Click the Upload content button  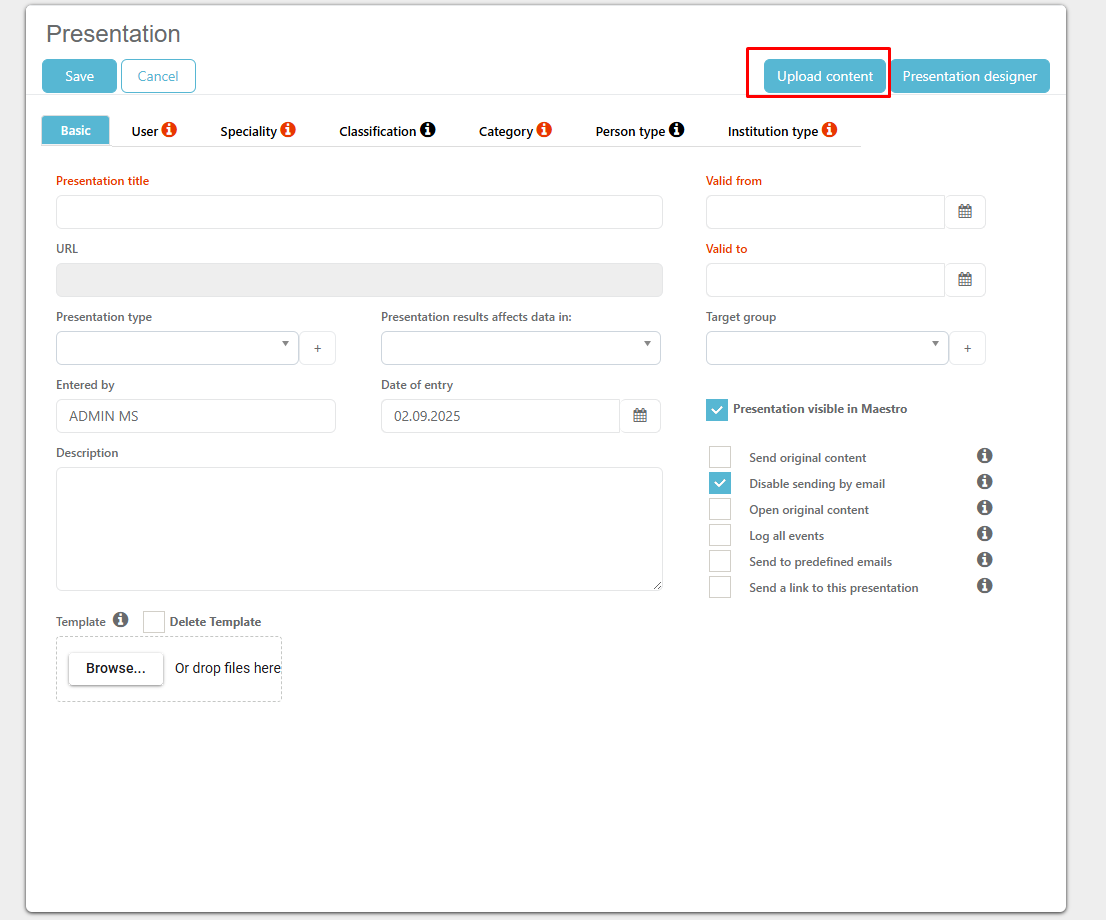(824, 76)
